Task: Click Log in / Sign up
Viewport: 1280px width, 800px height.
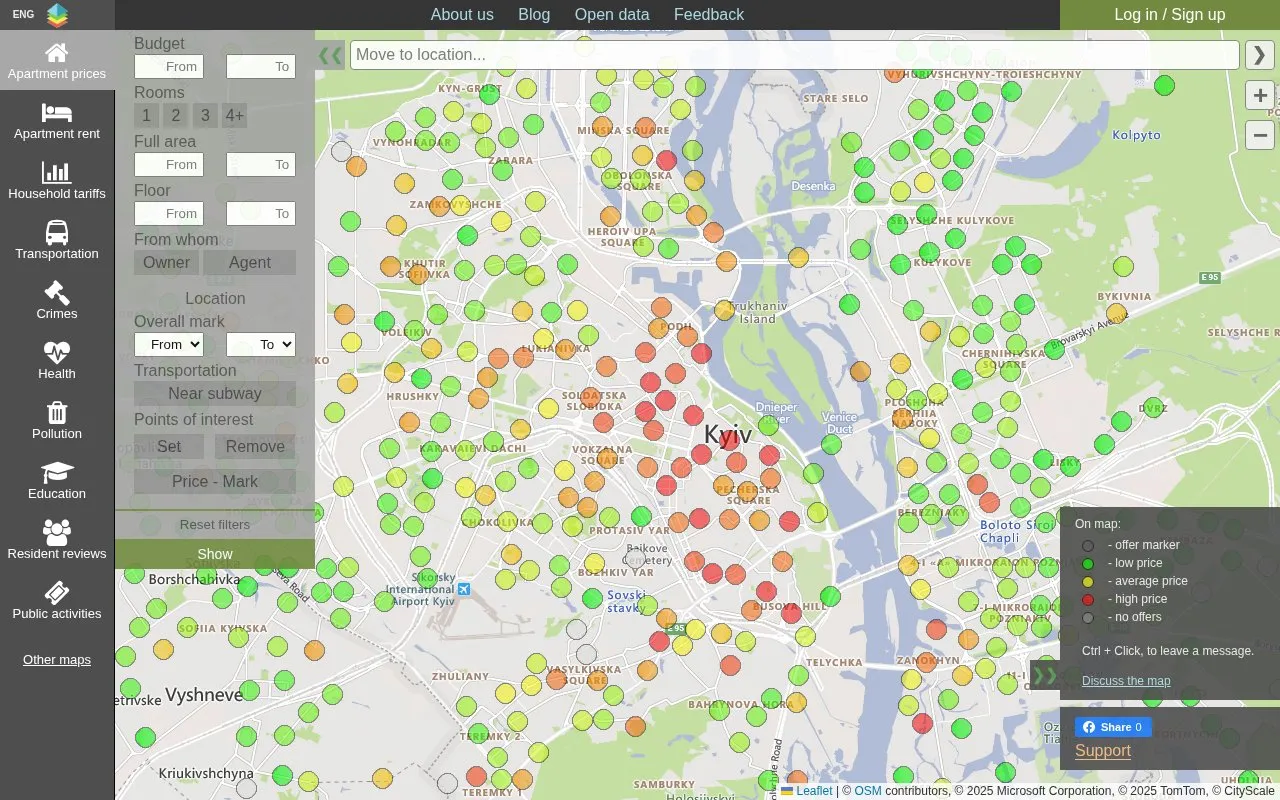Action: [1170, 15]
